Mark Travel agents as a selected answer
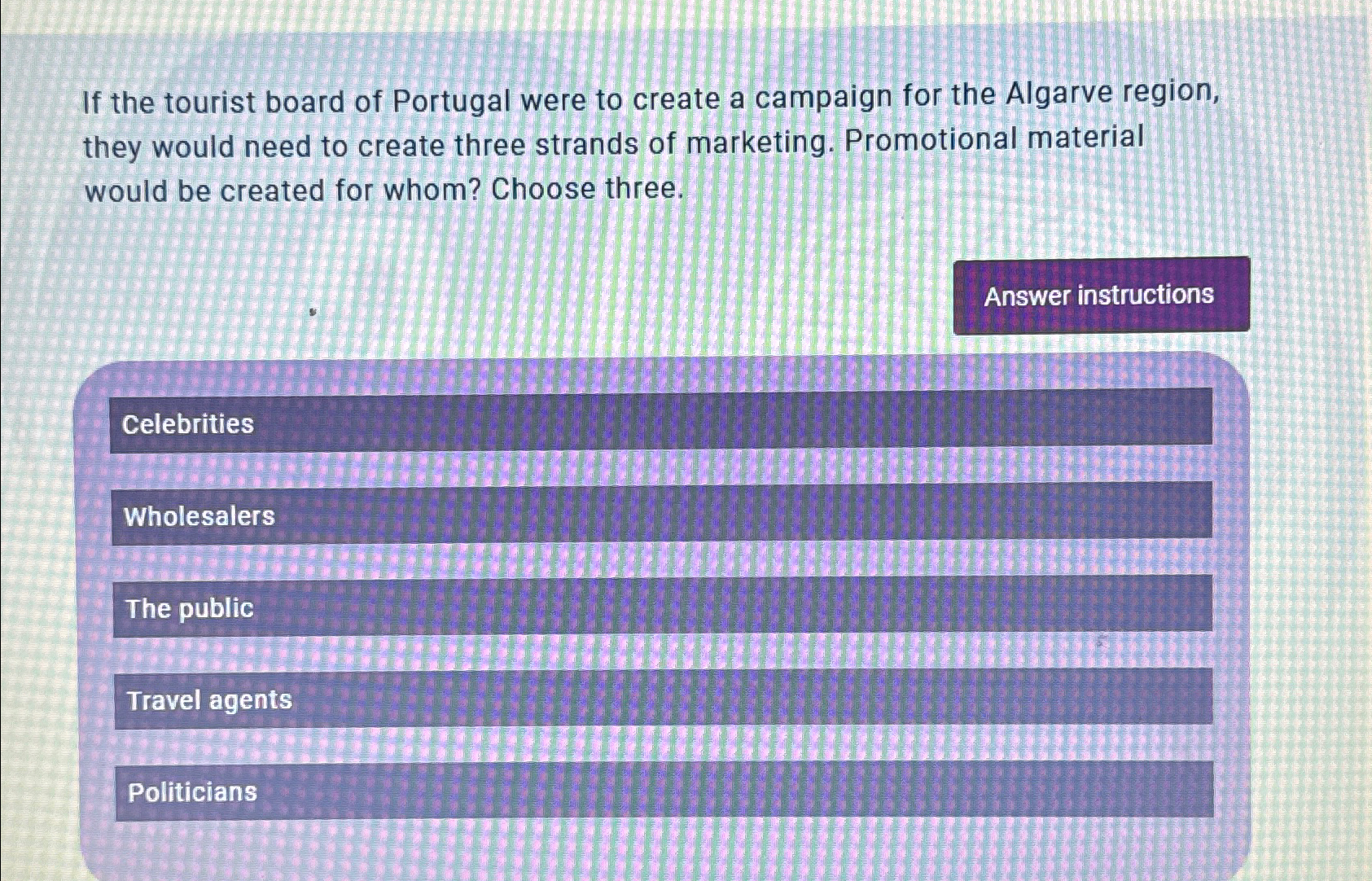Image resolution: width=1372 pixels, height=881 pixels. coord(664,698)
